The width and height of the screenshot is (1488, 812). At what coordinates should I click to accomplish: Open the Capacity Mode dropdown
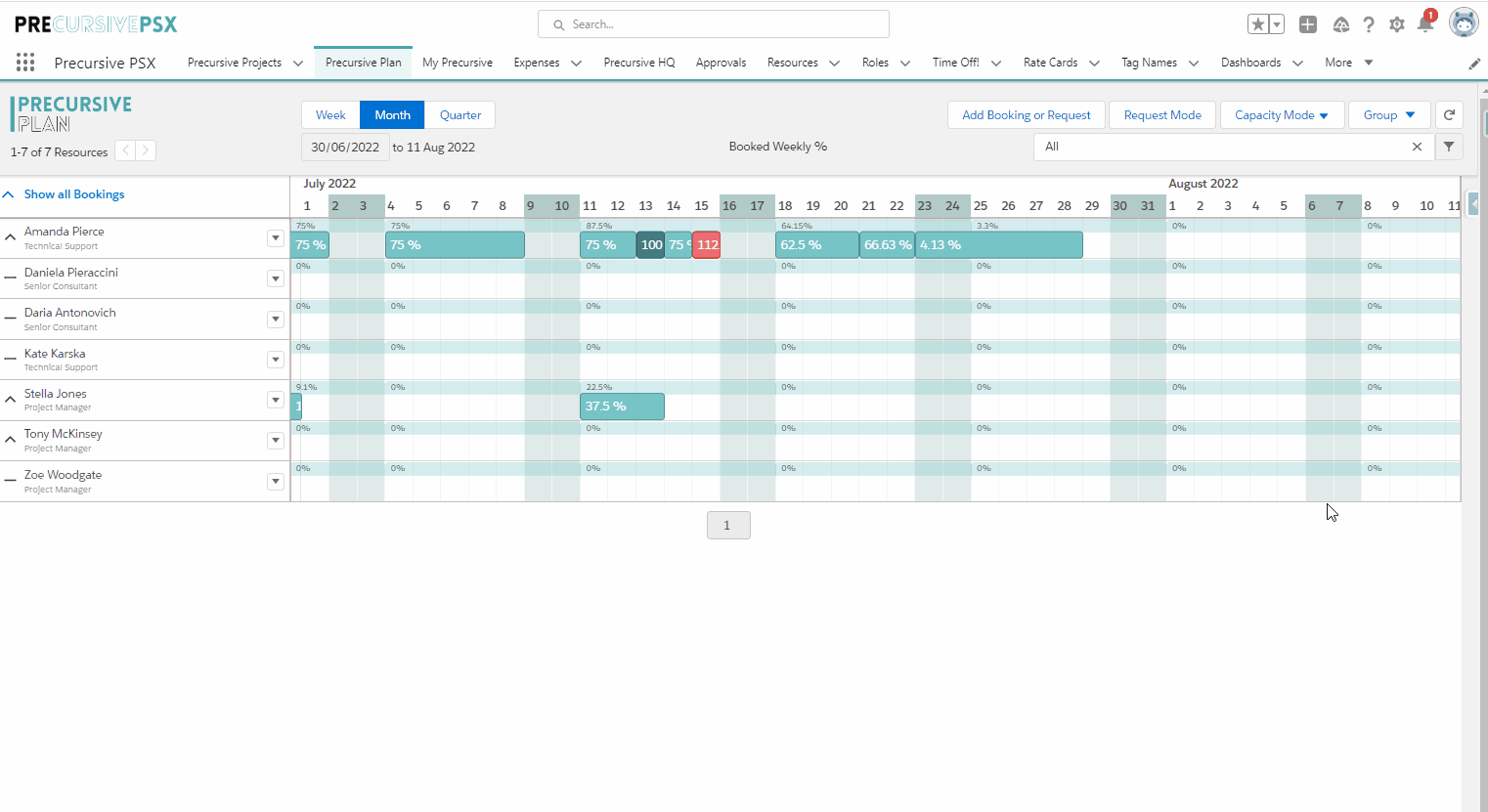point(1282,114)
